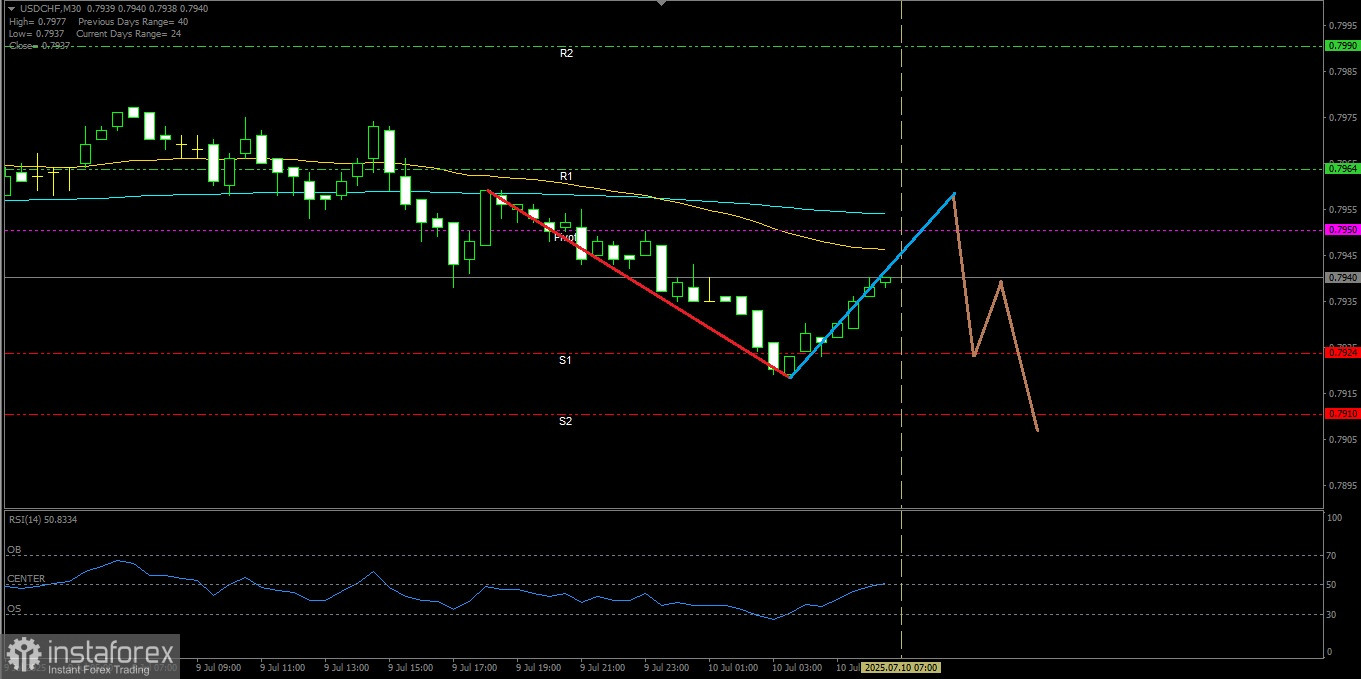1361x679 pixels.
Task: Click the highlighted 2025.07.10 07:00 time label
Action: click(x=902, y=667)
